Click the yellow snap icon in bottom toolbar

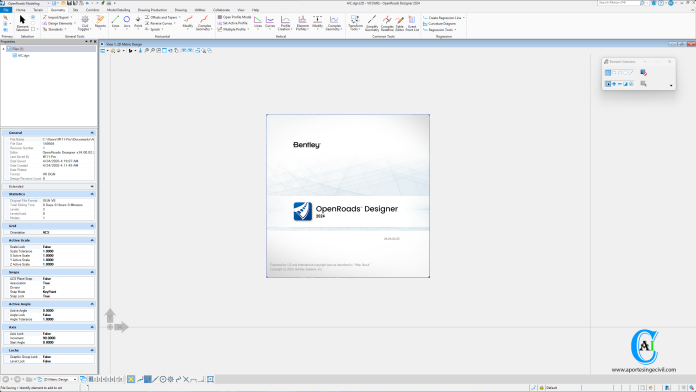131,379
